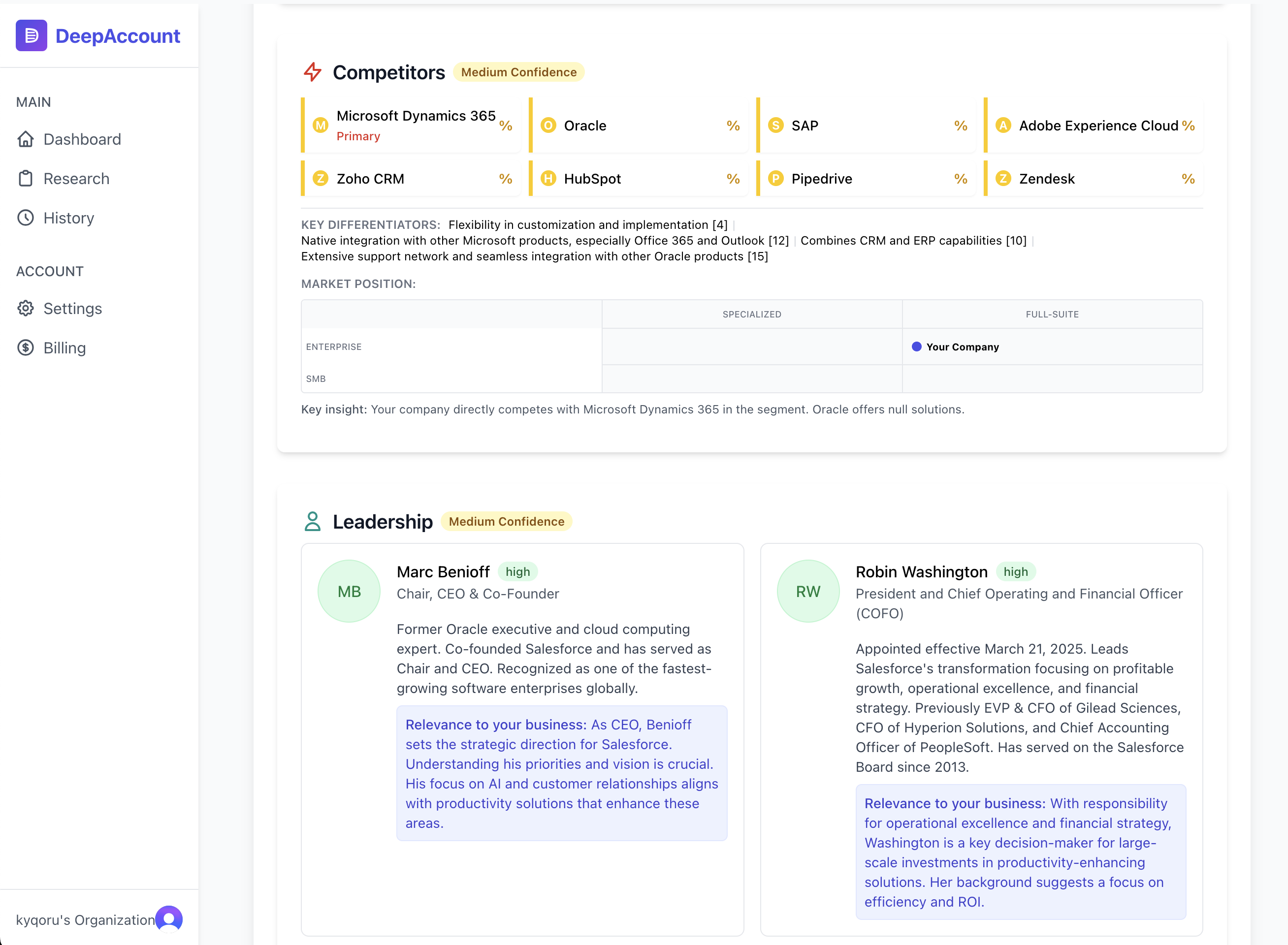The height and width of the screenshot is (945, 1288).
Task: Go to the Research page
Action: coord(76,179)
